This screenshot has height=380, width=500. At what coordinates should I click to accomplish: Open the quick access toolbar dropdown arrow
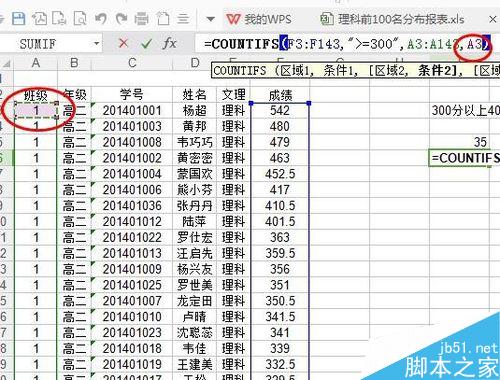(x=210, y=19)
